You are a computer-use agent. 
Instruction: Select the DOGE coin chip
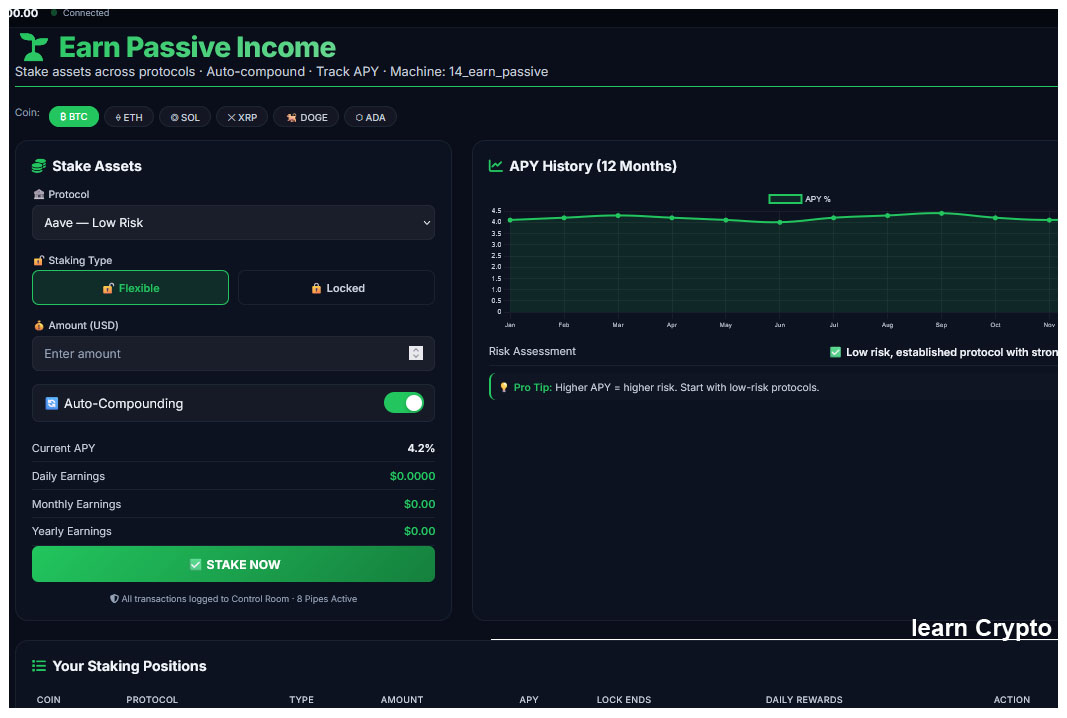click(306, 117)
